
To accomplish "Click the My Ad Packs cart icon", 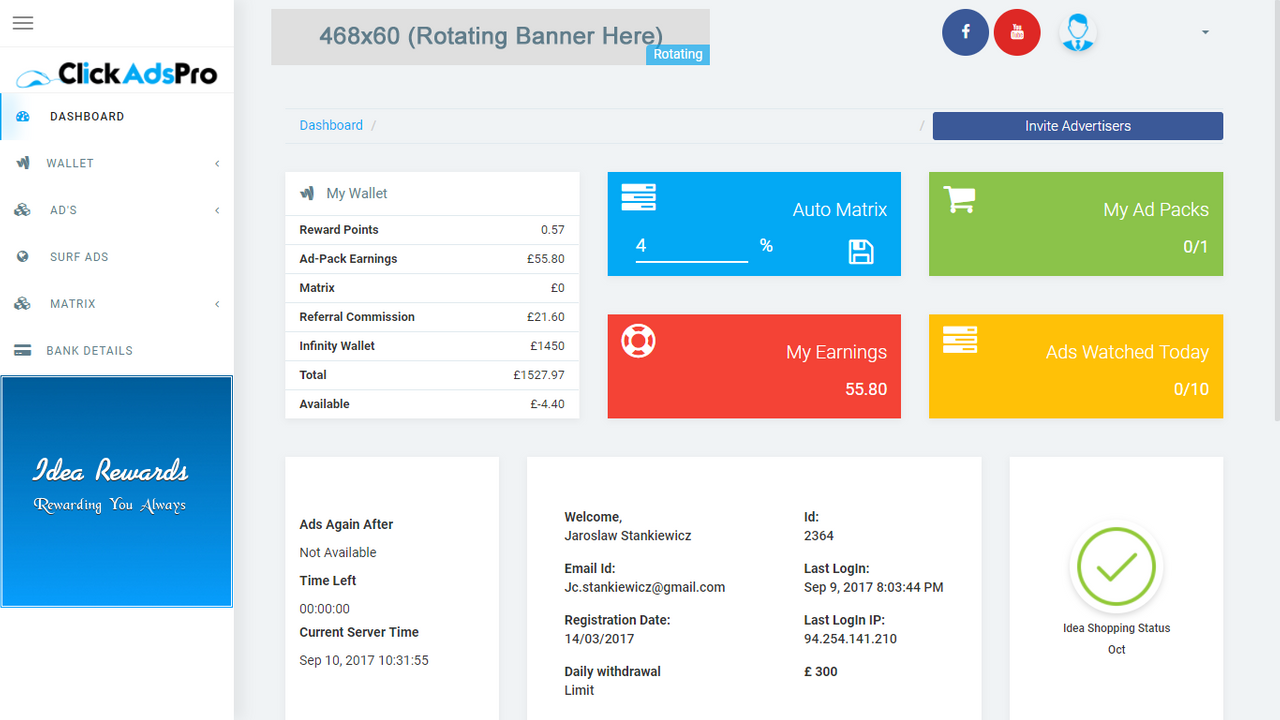I will click(x=959, y=200).
